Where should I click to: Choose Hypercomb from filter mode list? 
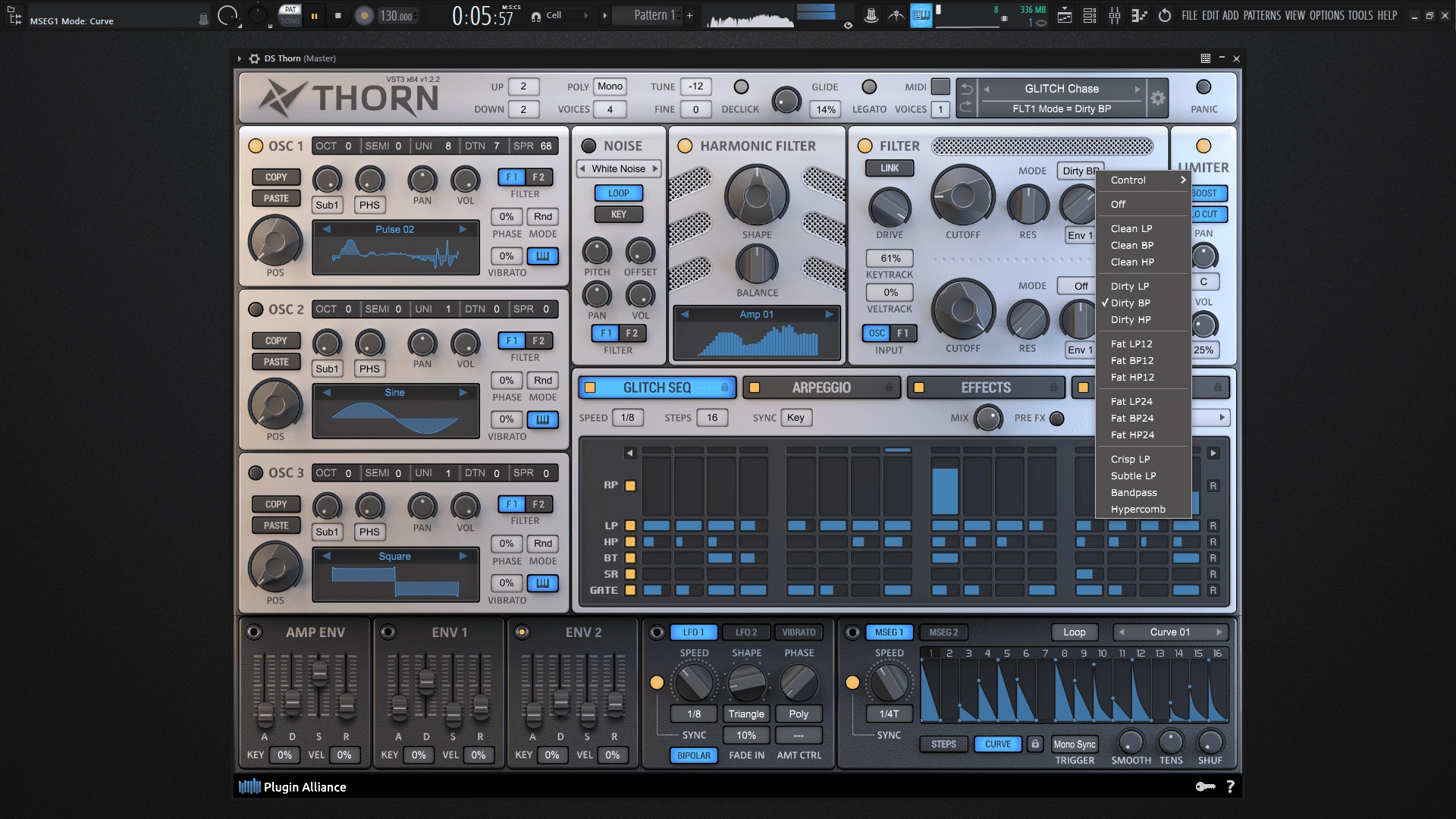coord(1144,509)
